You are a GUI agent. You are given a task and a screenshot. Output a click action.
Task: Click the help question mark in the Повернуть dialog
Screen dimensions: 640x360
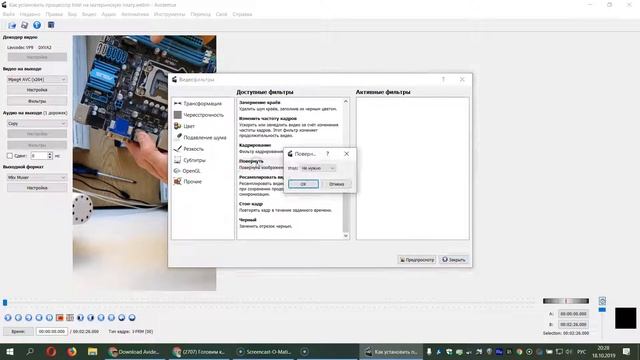point(327,154)
